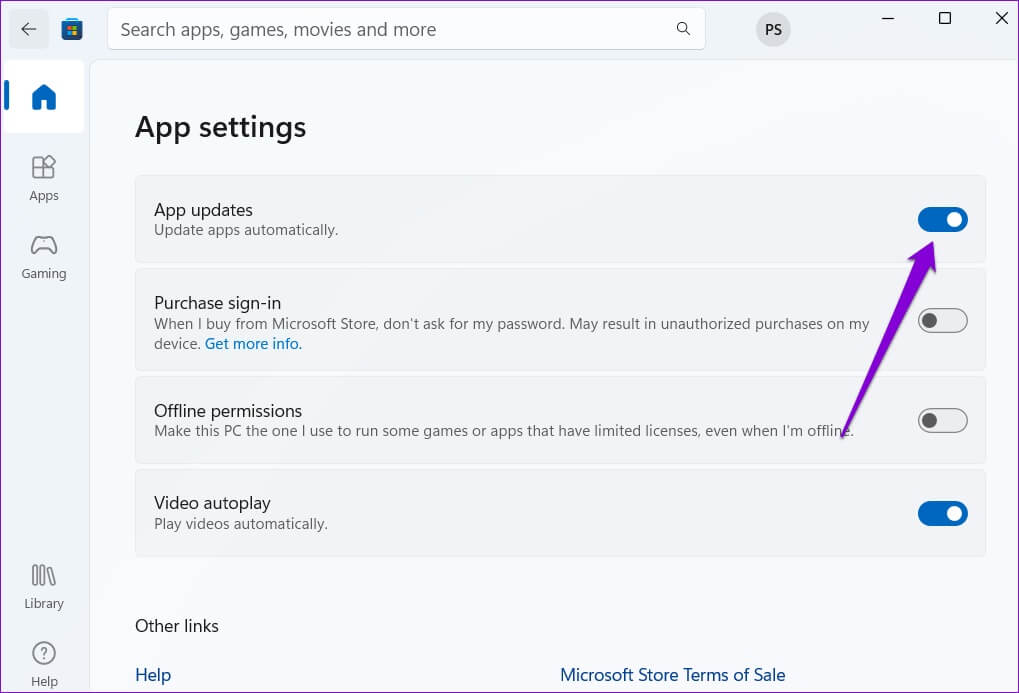The width and height of the screenshot is (1019, 693).
Task: Open Microsoft Store Terms of Sale link
Action: coord(673,675)
